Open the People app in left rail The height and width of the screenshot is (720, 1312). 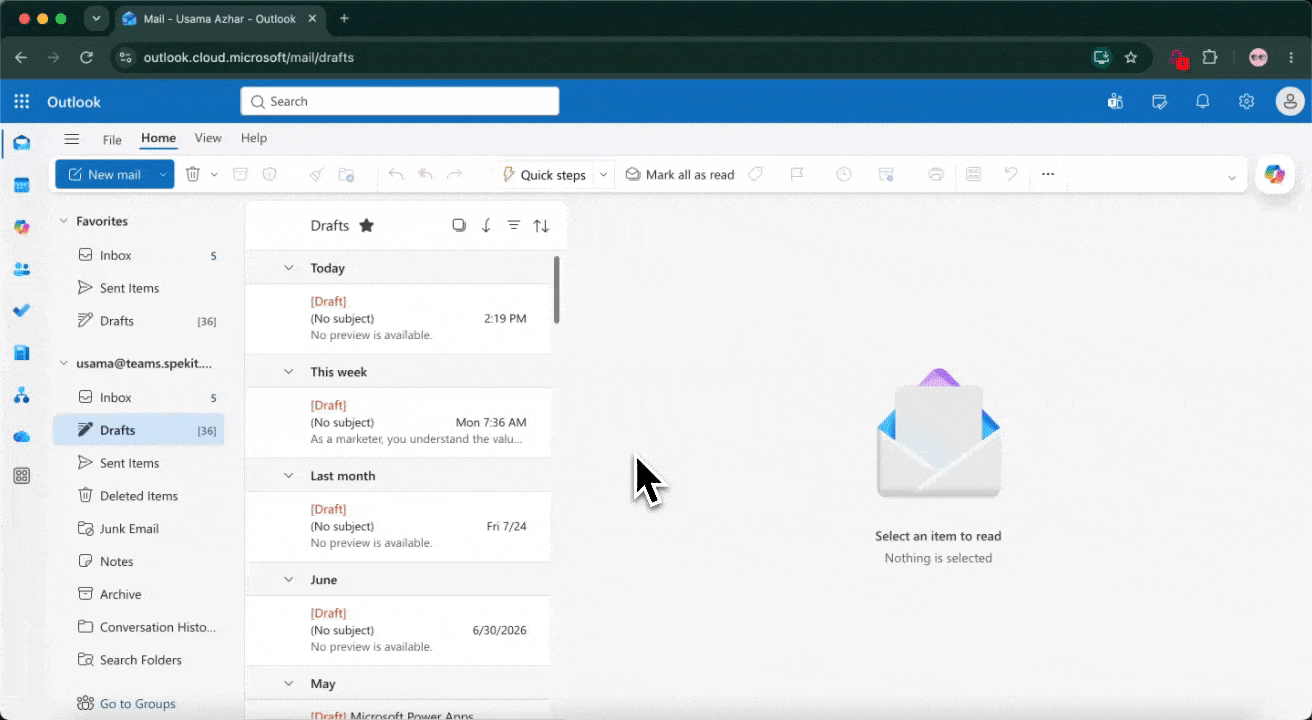21,269
